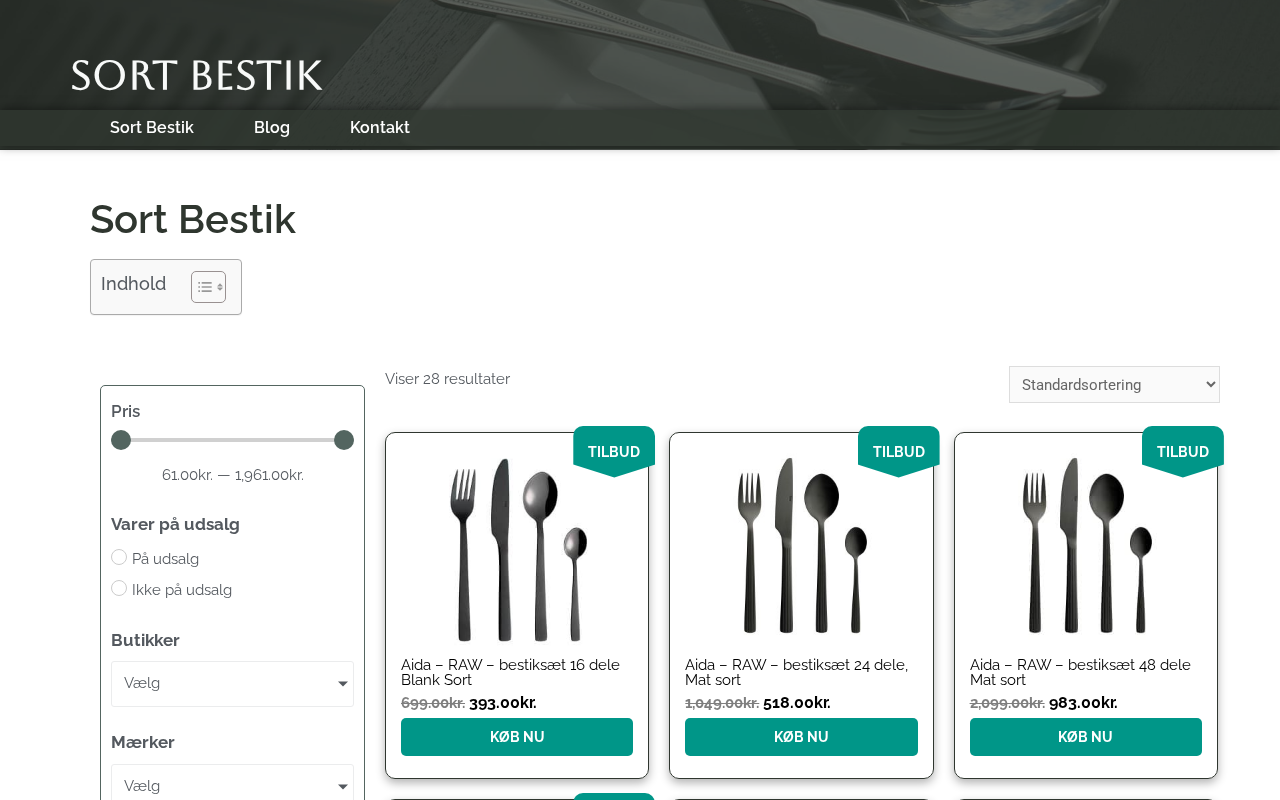1280x800 pixels.
Task: Click the SORT BESTIK site logo
Action: pyautogui.click(x=197, y=75)
